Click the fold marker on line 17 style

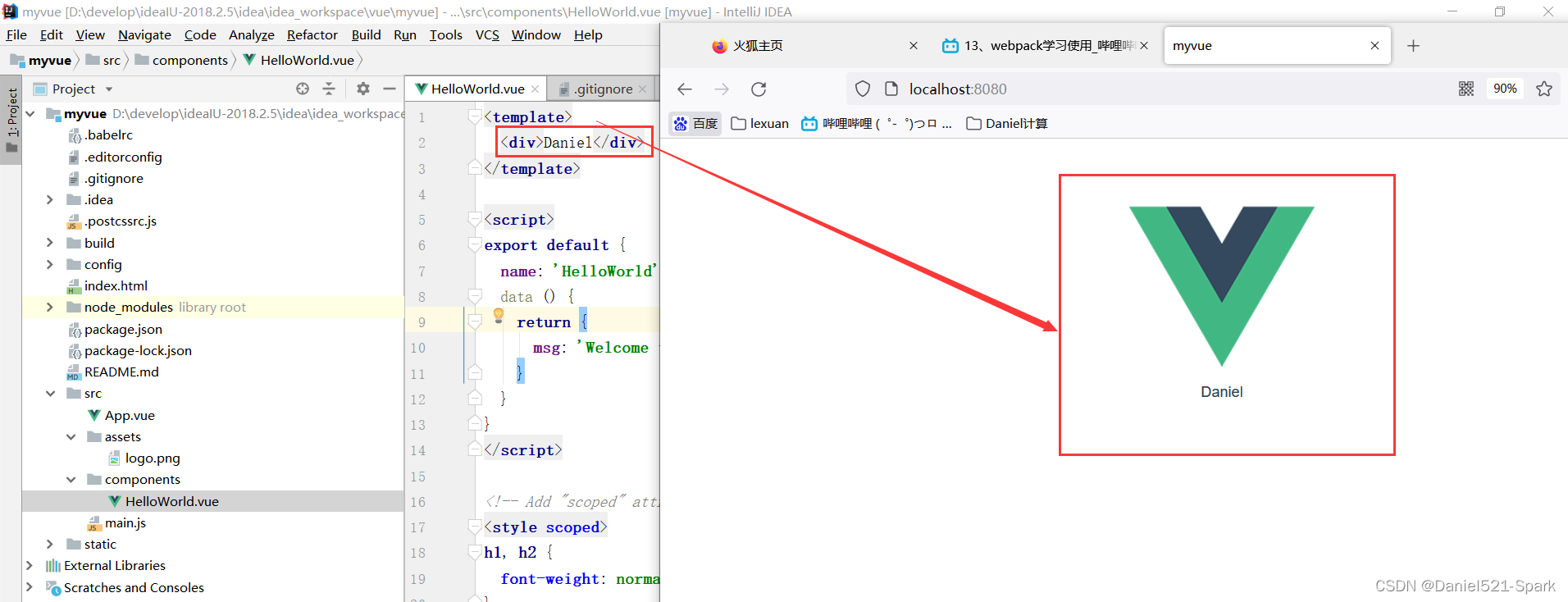tap(474, 527)
